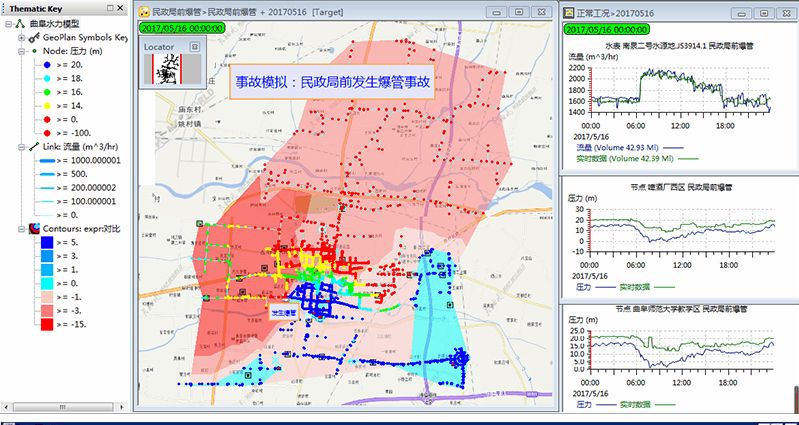The height and width of the screenshot is (425, 799).
Task: Click the Locator overview thumbnail
Action: (165, 68)
